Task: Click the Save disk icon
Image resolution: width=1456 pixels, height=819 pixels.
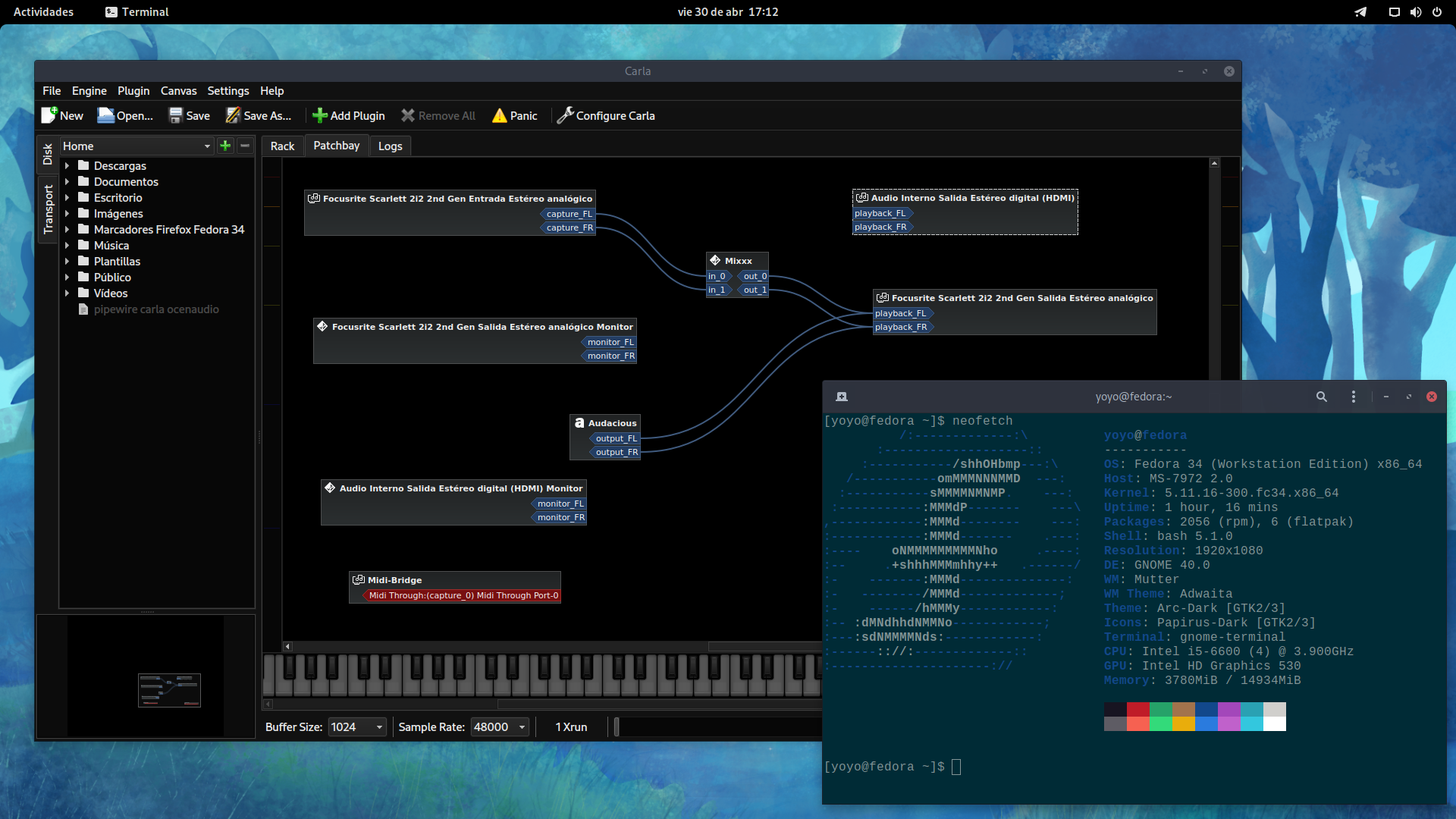Action: [x=176, y=115]
